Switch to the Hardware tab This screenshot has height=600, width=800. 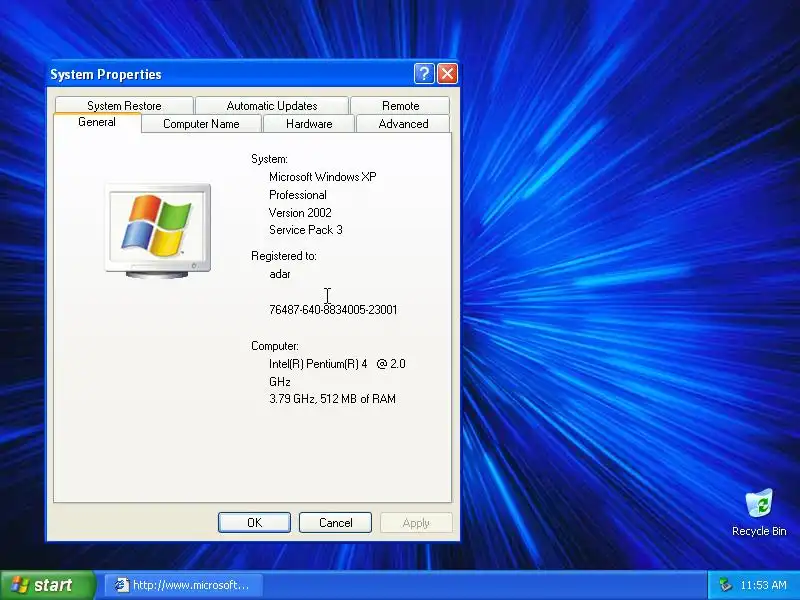309,124
